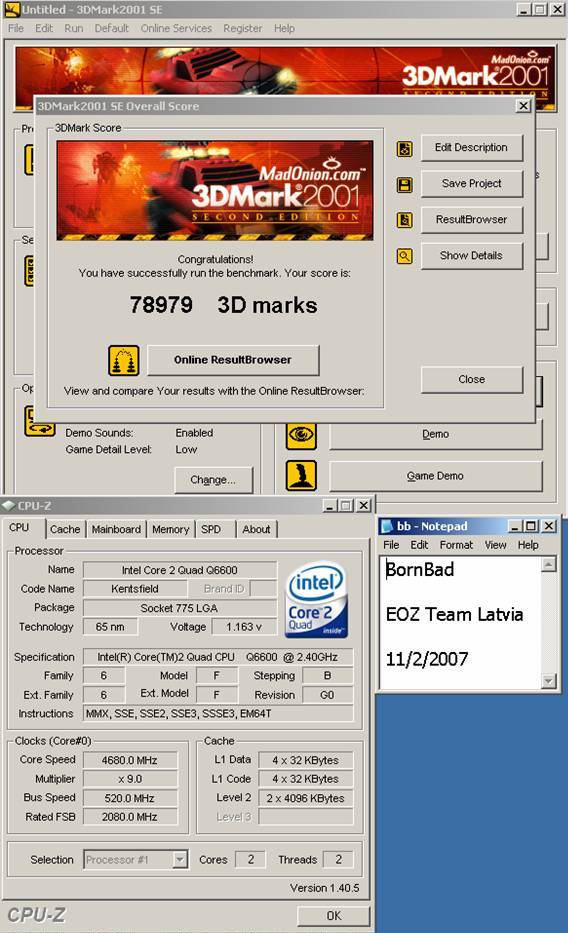Click the joystick icon next to Game Demo
Viewport: 568px width, 933px height.
click(x=302, y=476)
